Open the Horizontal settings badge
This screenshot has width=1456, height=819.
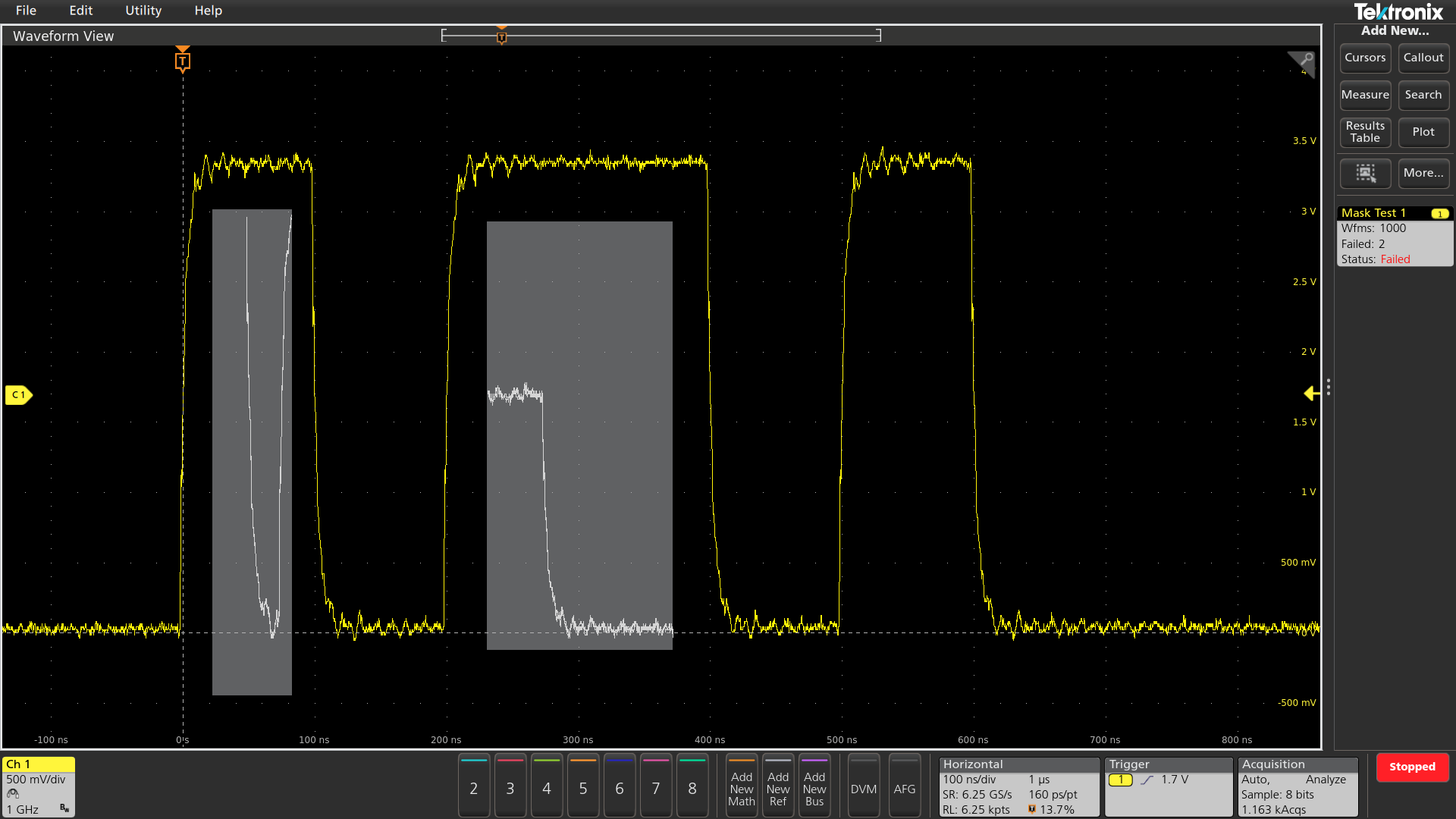click(x=1018, y=786)
